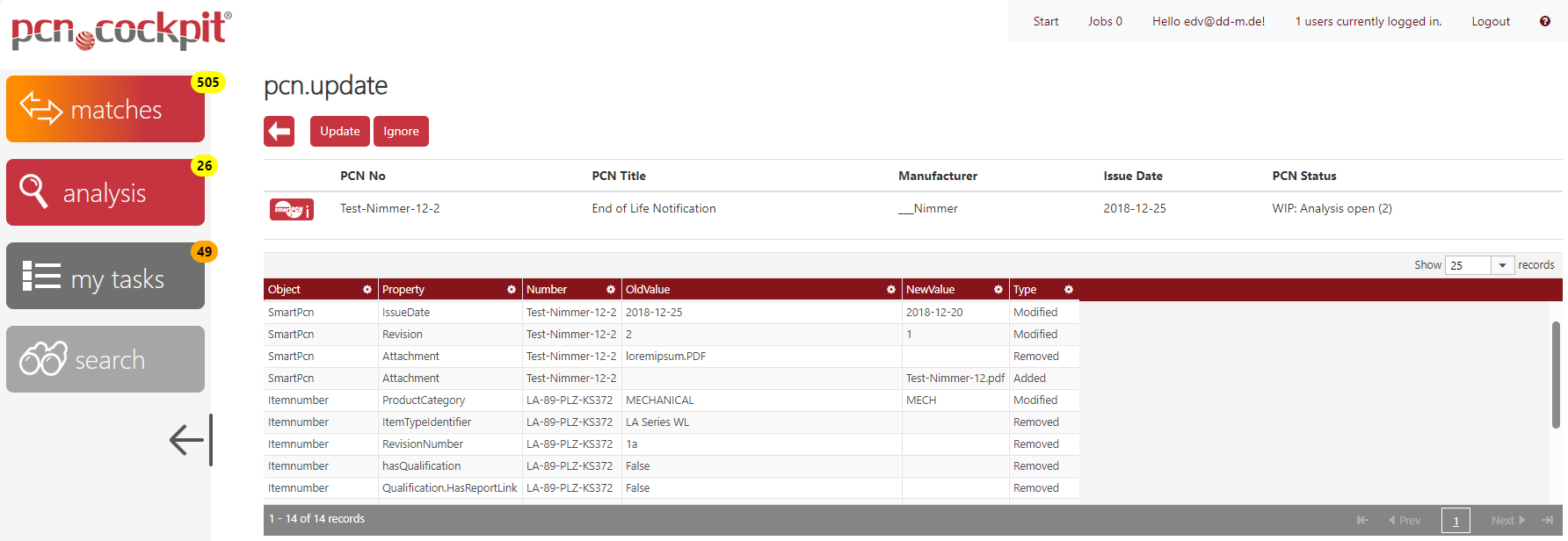This screenshot has width=1568, height=541.
Task: Open Property column settings gear
Action: (x=511, y=290)
